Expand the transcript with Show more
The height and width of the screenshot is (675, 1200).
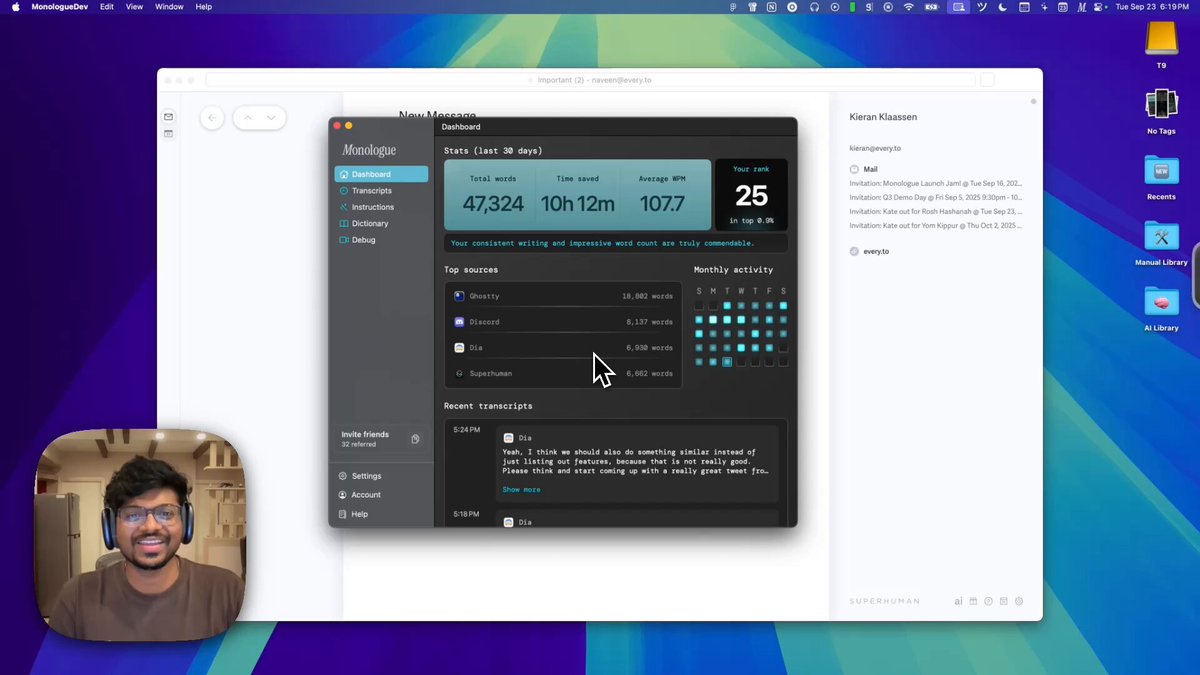pyautogui.click(x=521, y=490)
